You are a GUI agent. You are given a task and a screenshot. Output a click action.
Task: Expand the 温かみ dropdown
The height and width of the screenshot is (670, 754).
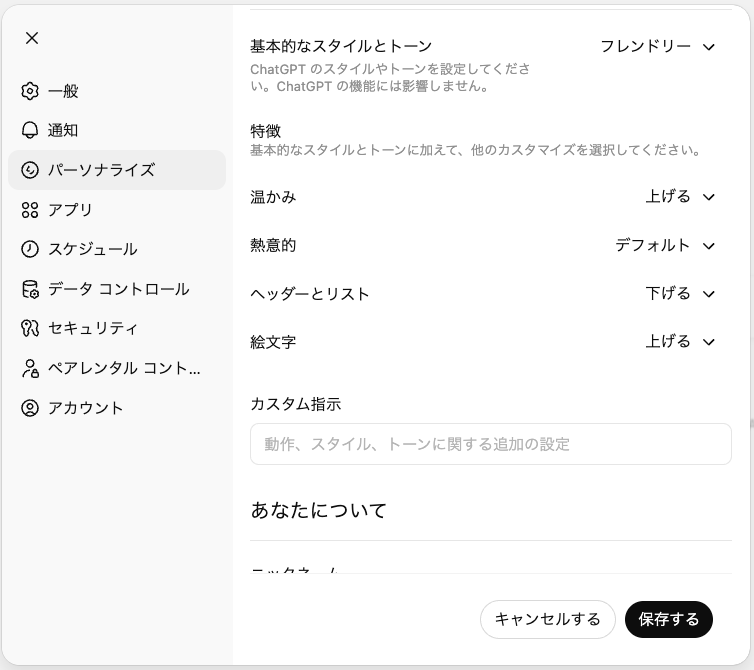[680, 197]
